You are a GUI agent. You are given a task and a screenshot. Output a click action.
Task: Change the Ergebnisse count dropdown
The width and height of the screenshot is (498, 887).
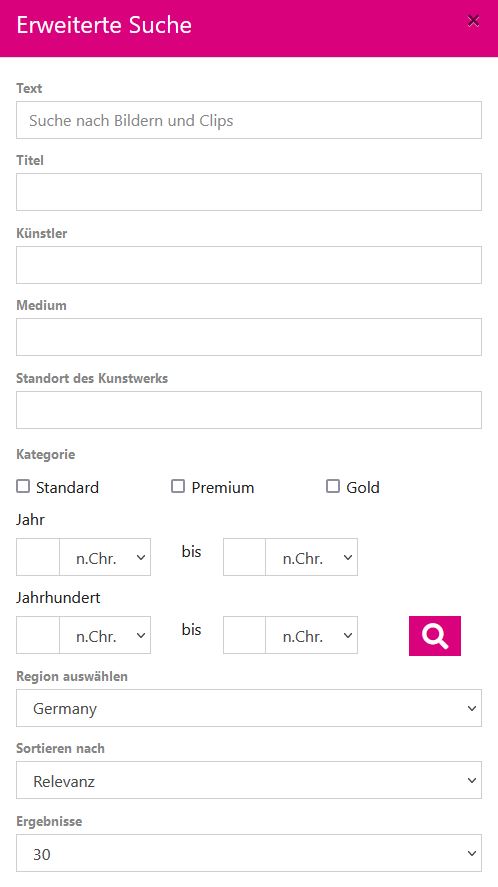click(249, 853)
